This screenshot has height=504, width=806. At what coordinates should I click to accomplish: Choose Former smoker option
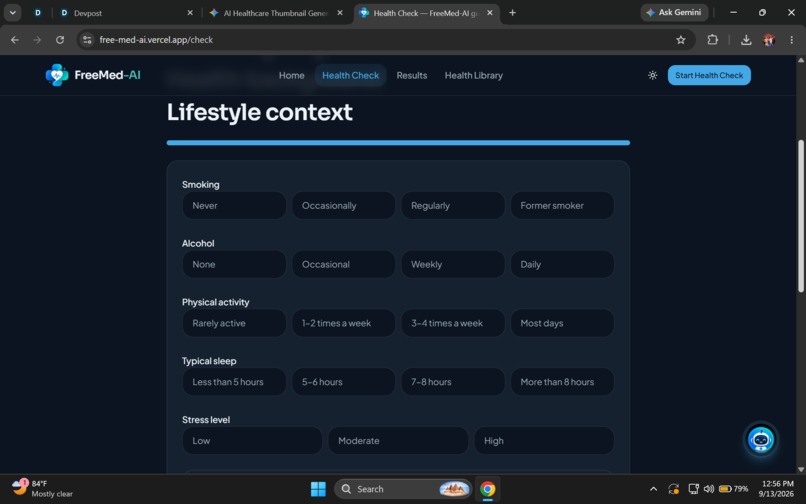pyautogui.click(x=562, y=206)
